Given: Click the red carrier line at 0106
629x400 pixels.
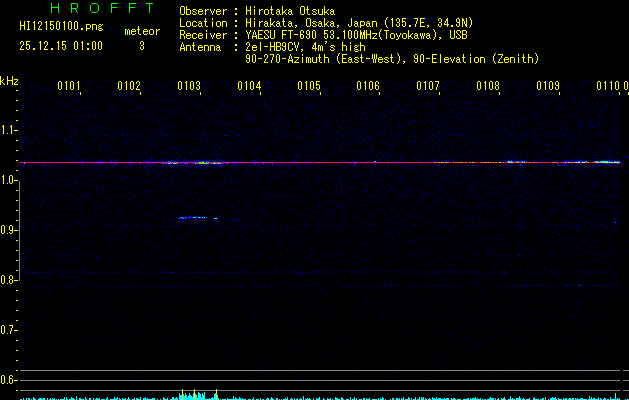Looking at the screenshot, I should (368, 162).
